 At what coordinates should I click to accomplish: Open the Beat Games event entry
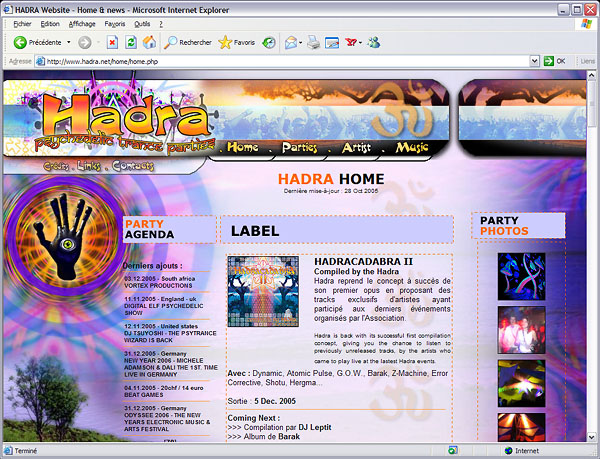click(164, 391)
